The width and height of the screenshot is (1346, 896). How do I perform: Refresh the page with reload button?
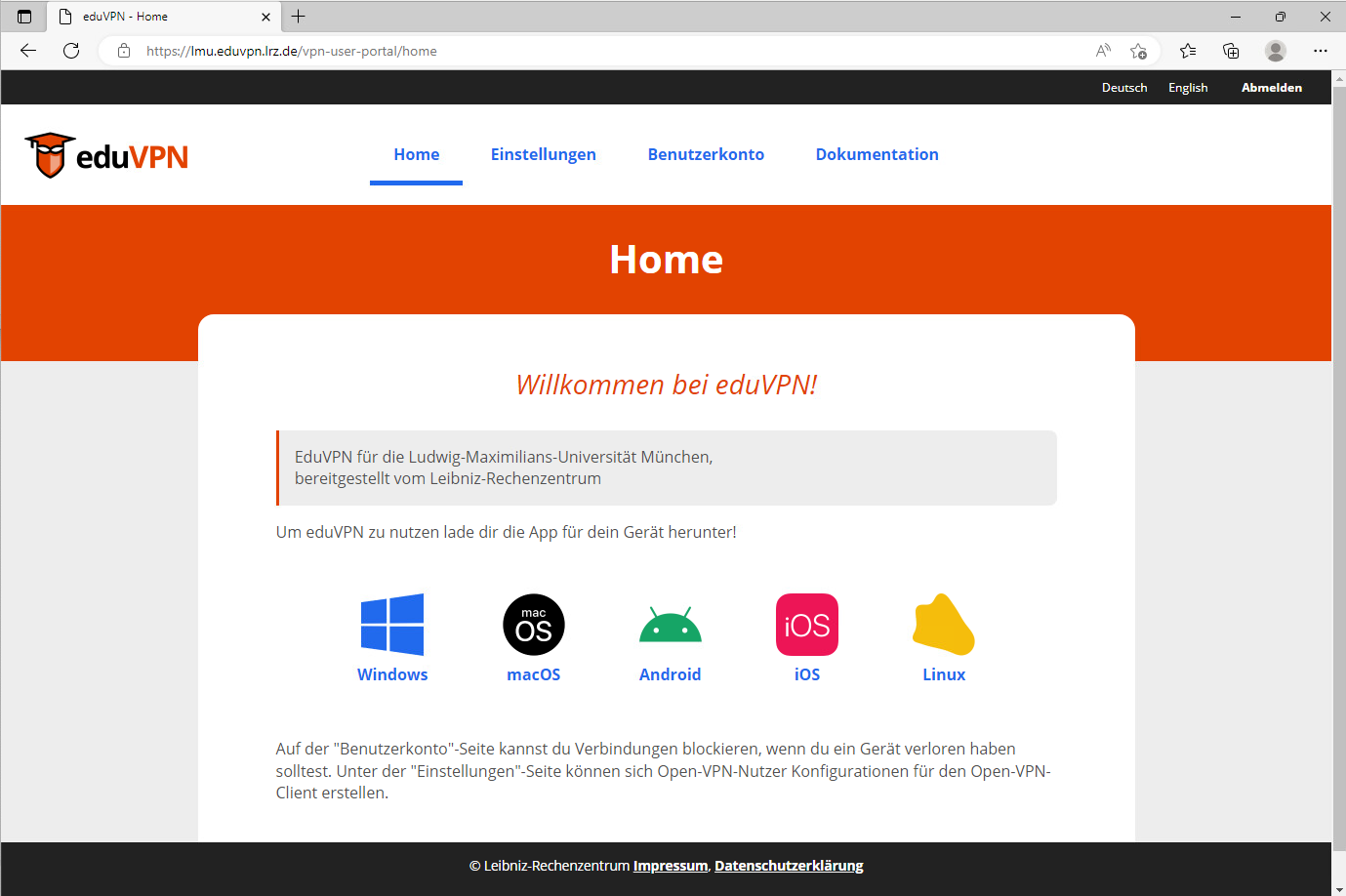(x=71, y=51)
